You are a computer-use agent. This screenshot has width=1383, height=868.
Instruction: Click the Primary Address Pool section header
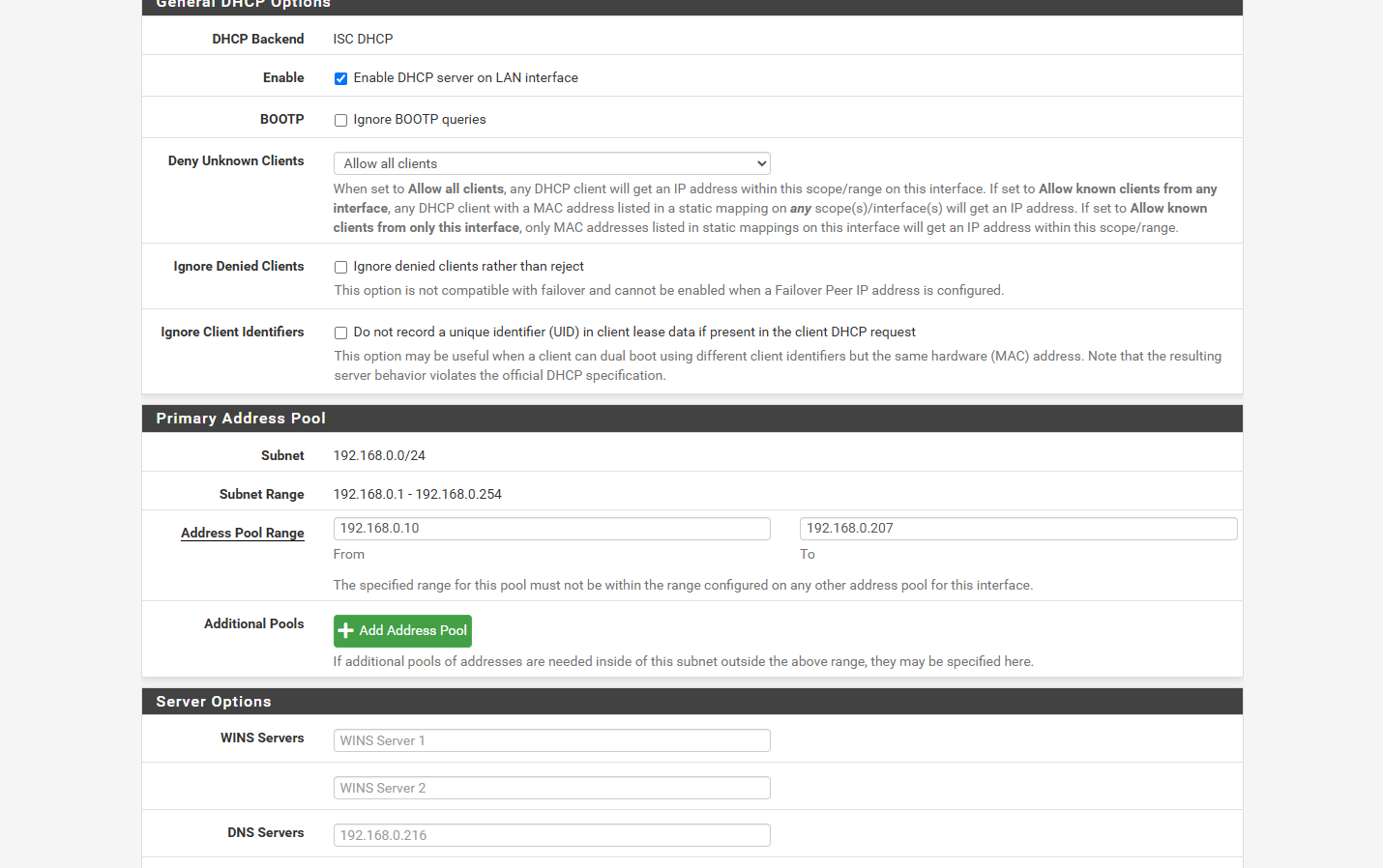(x=241, y=419)
